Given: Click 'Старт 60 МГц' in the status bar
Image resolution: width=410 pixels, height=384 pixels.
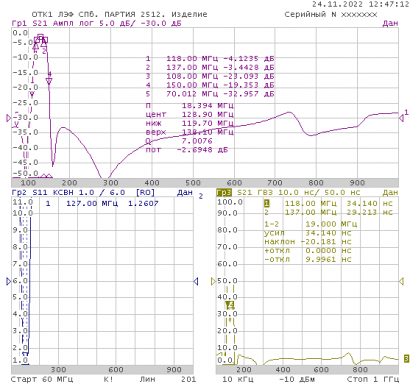Looking at the screenshot, I should coord(42,379).
